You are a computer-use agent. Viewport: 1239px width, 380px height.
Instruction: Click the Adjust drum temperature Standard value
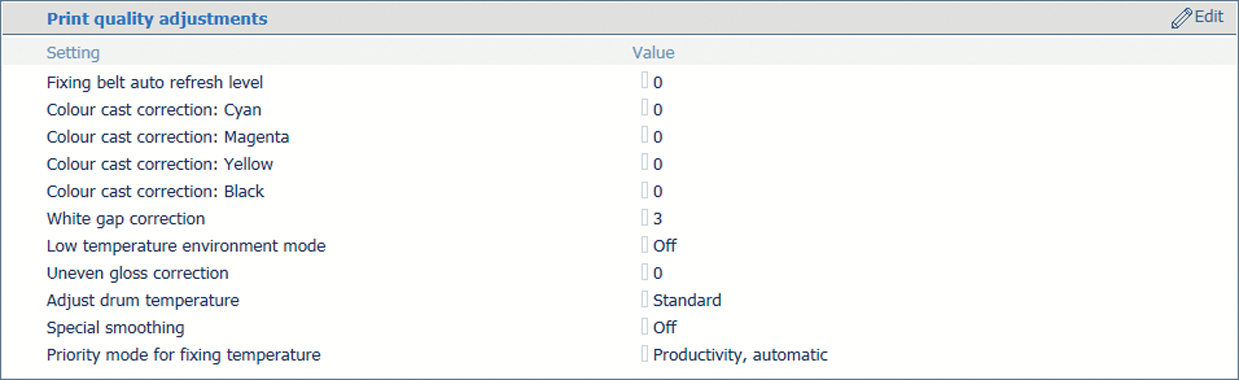[x=687, y=300]
